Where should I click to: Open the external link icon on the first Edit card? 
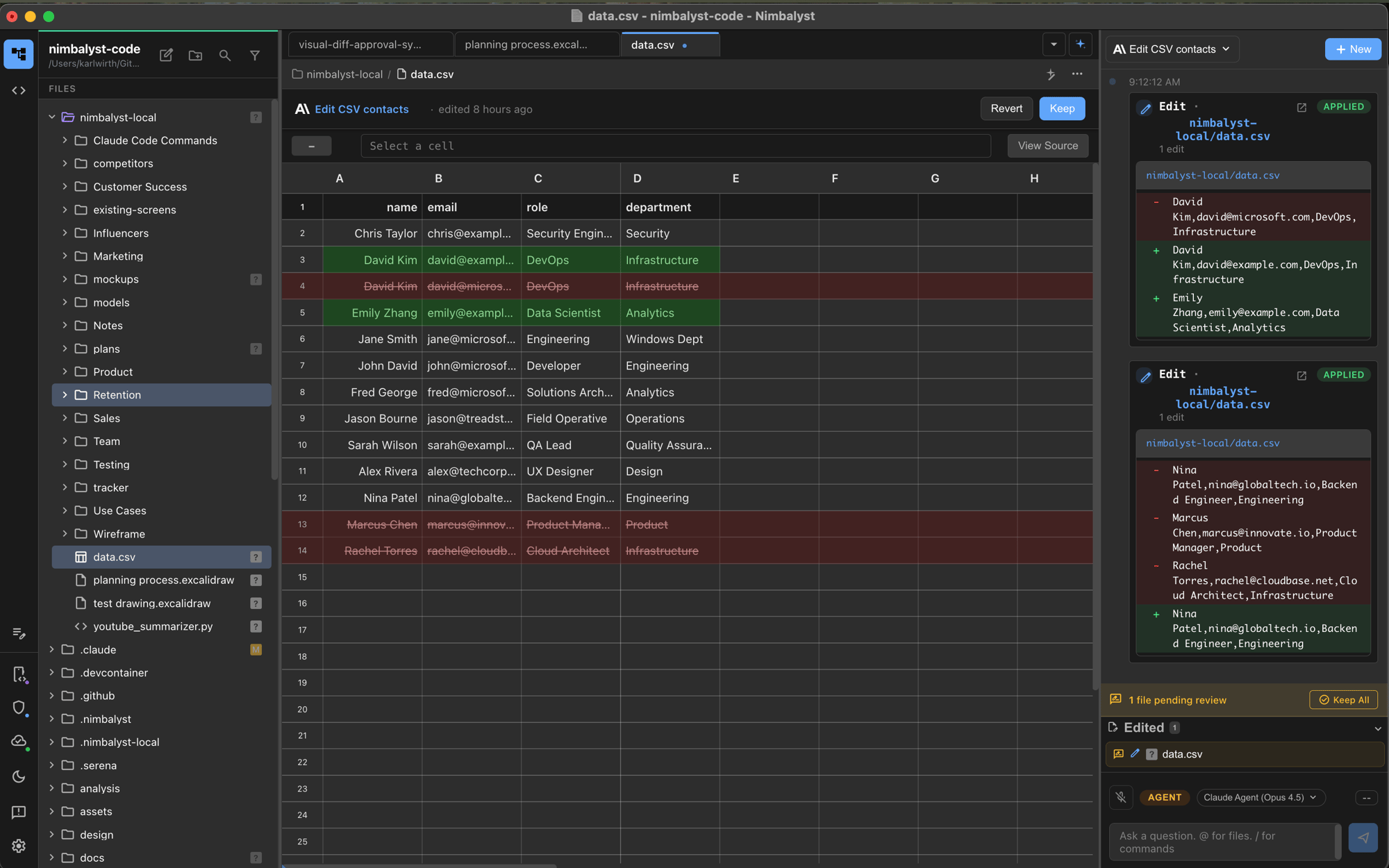point(1301,106)
